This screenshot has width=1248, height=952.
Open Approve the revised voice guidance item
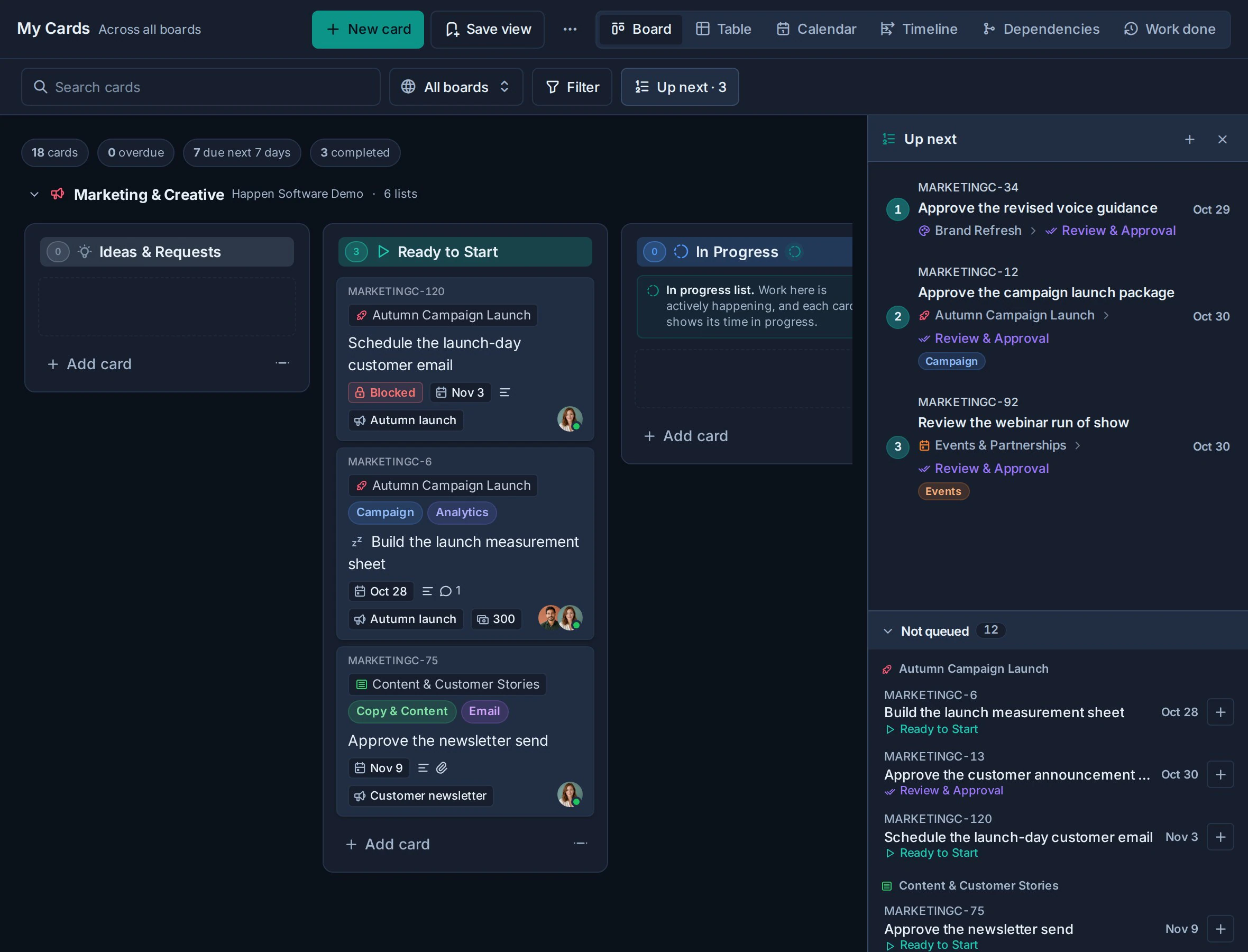[1037, 208]
